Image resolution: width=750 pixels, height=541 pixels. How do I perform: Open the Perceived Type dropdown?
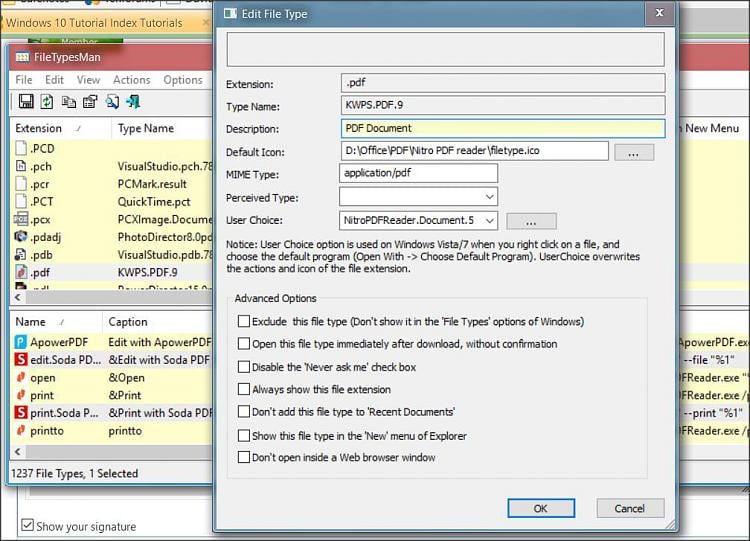(x=489, y=197)
